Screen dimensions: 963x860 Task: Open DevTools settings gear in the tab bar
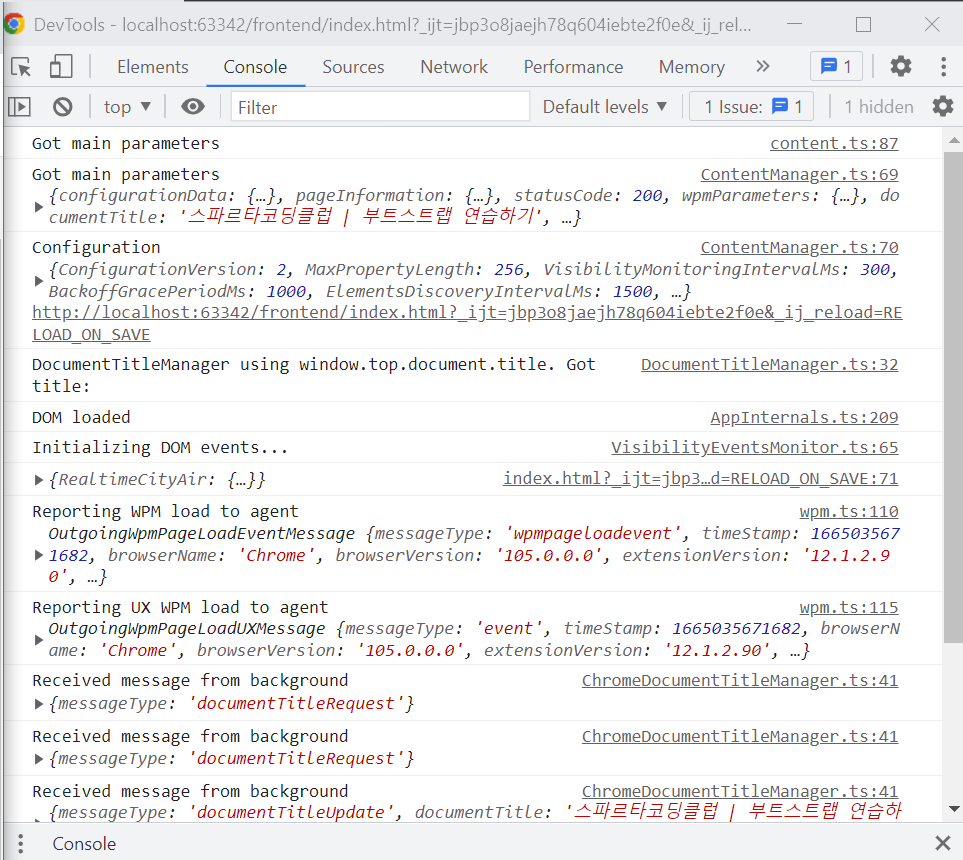pos(900,67)
